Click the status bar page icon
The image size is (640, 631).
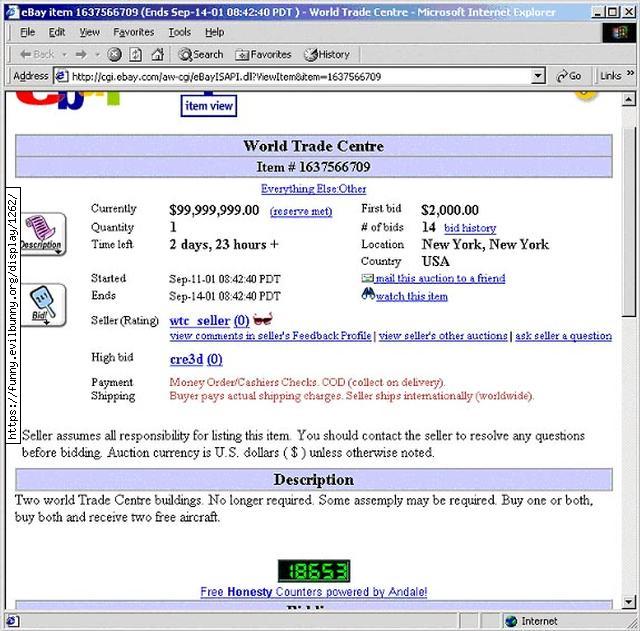click(x=12, y=622)
